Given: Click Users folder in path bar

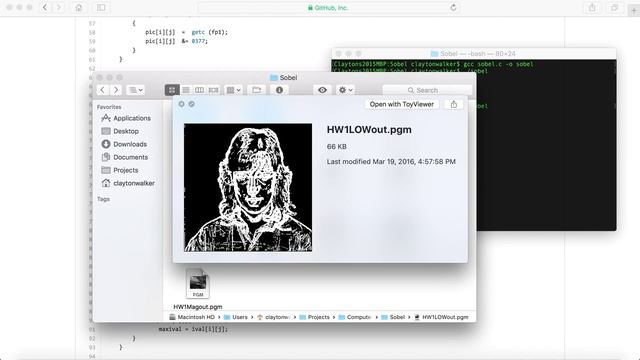Looking at the screenshot, I should 236,317.
